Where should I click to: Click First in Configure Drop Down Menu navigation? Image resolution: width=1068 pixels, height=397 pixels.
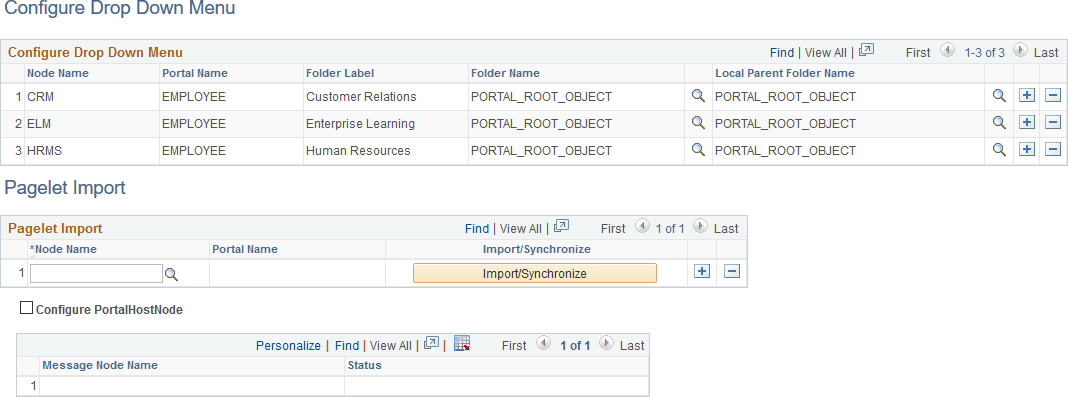click(917, 52)
